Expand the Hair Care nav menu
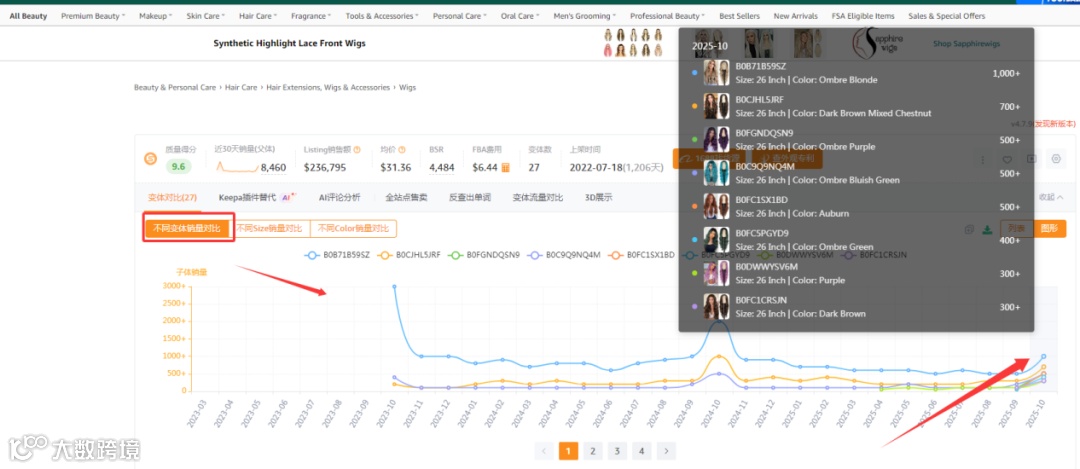 pos(258,16)
